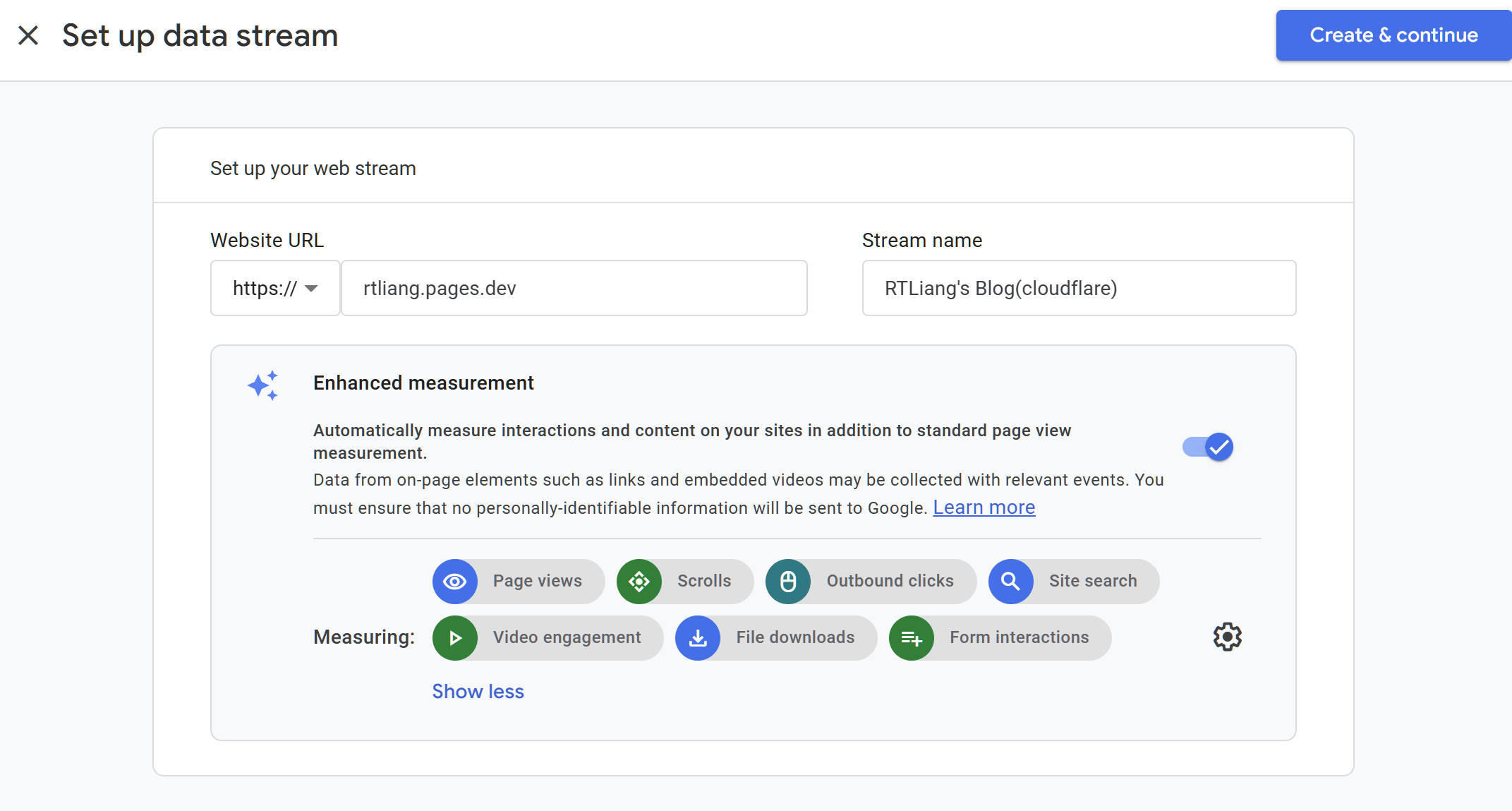Open enhanced measurement settings gear

click(1227, 637)
